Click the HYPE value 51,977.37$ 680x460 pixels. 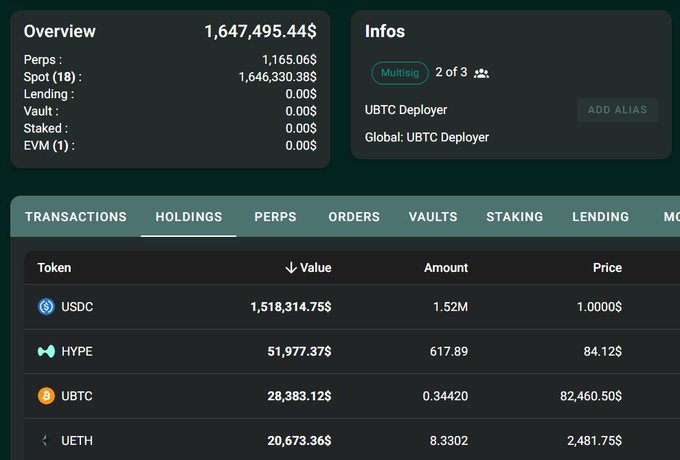pyautogui.click(x=299, y=351)
